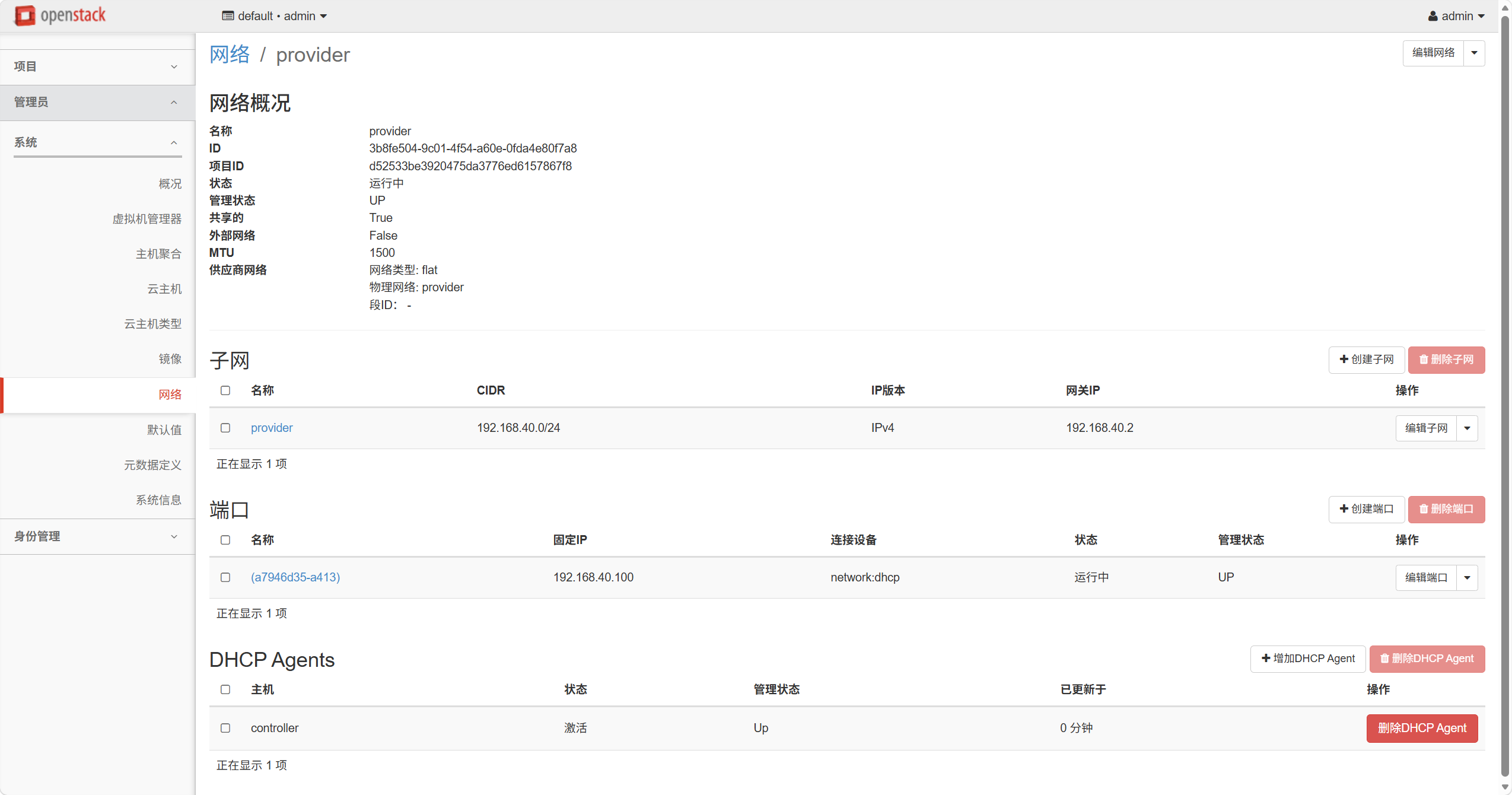Collapse the 系统 sidebar group

97,142
